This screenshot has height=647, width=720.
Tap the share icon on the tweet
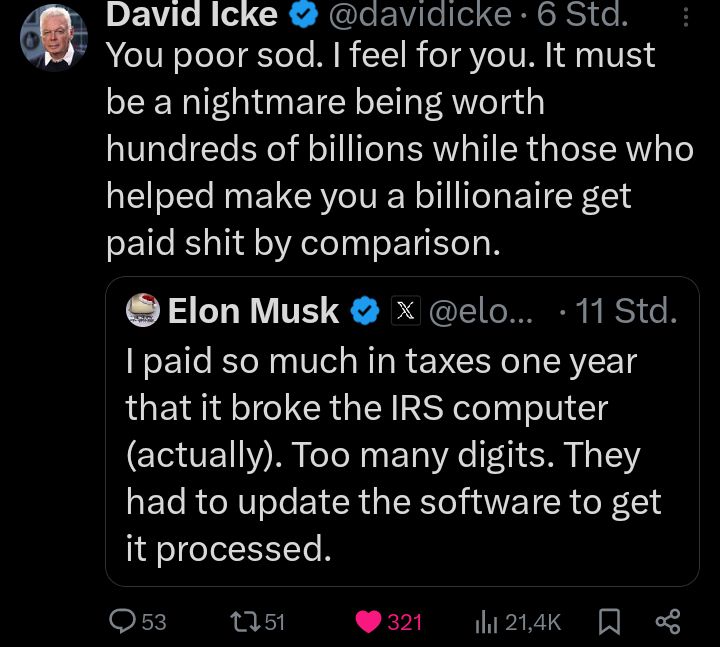click(x=667, y=622)
